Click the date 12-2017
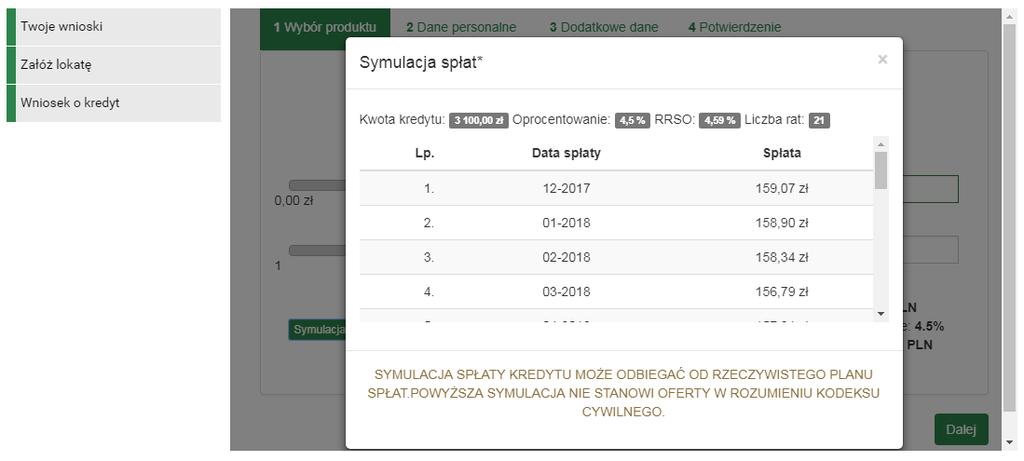 click(x=566, y=188)
